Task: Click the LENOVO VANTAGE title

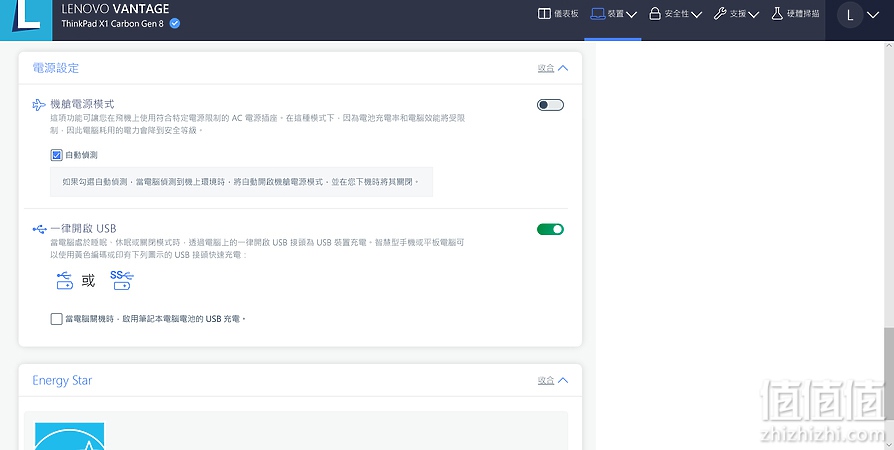Action: click(115, 9)
